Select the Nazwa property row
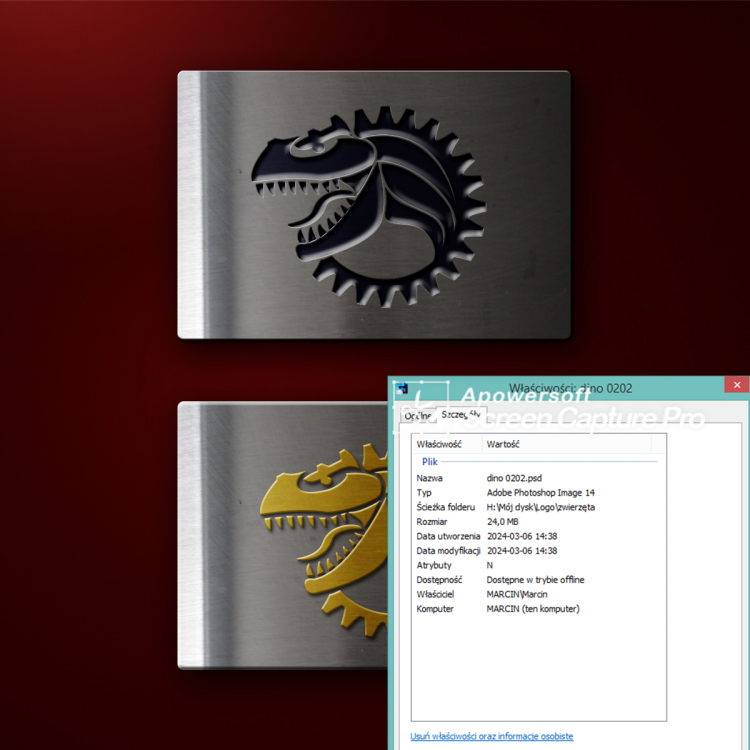The width and height of the screenshot is (750, 750). click(x=429, y=478)
